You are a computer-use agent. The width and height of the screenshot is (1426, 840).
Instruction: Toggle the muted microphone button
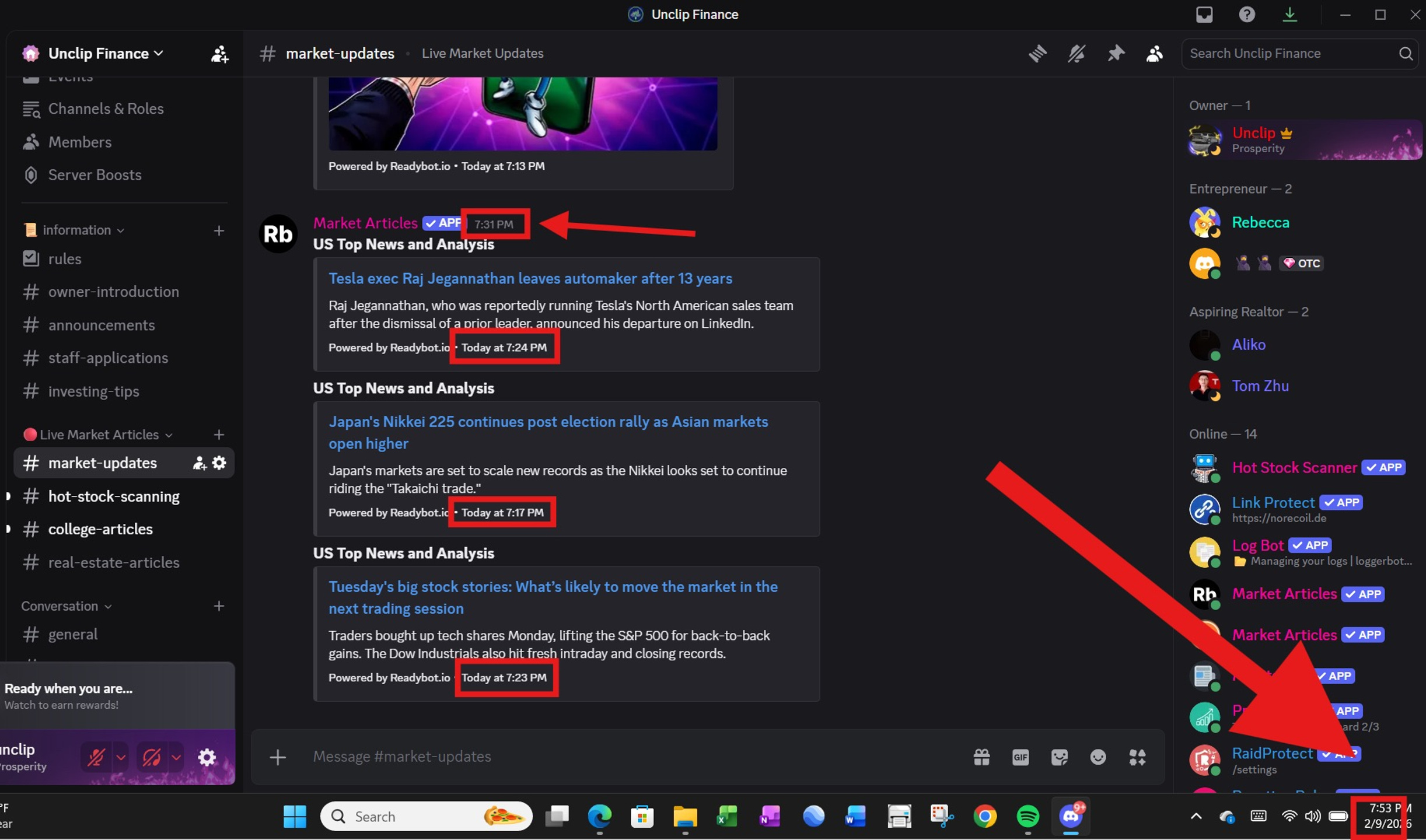(x=96, y=757)
